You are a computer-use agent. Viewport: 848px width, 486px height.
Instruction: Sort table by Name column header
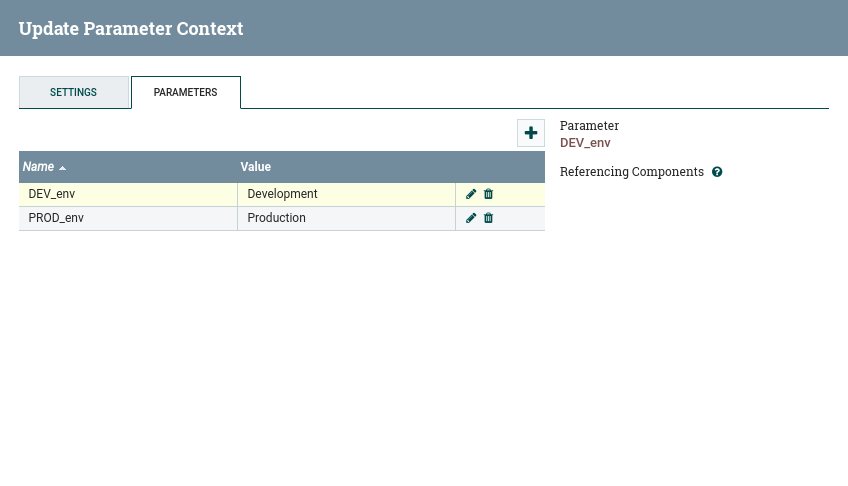[38, 167]
